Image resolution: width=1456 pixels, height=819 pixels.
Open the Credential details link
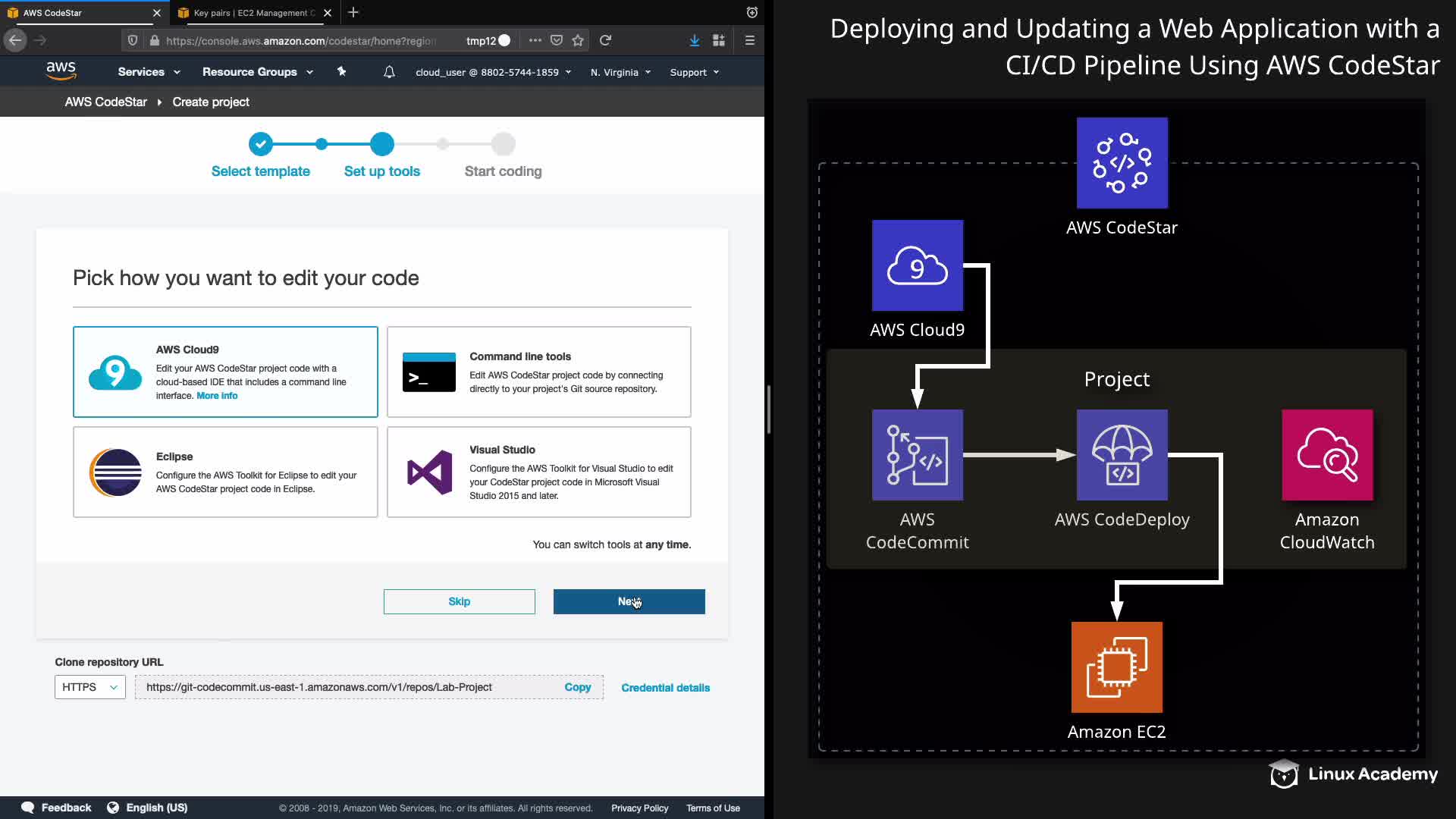coord(665,688)
